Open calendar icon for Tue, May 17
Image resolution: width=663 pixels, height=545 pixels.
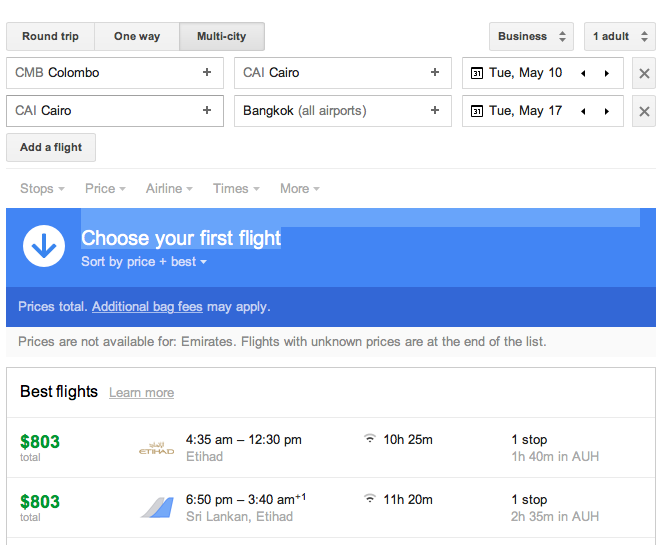coord(477,111)
